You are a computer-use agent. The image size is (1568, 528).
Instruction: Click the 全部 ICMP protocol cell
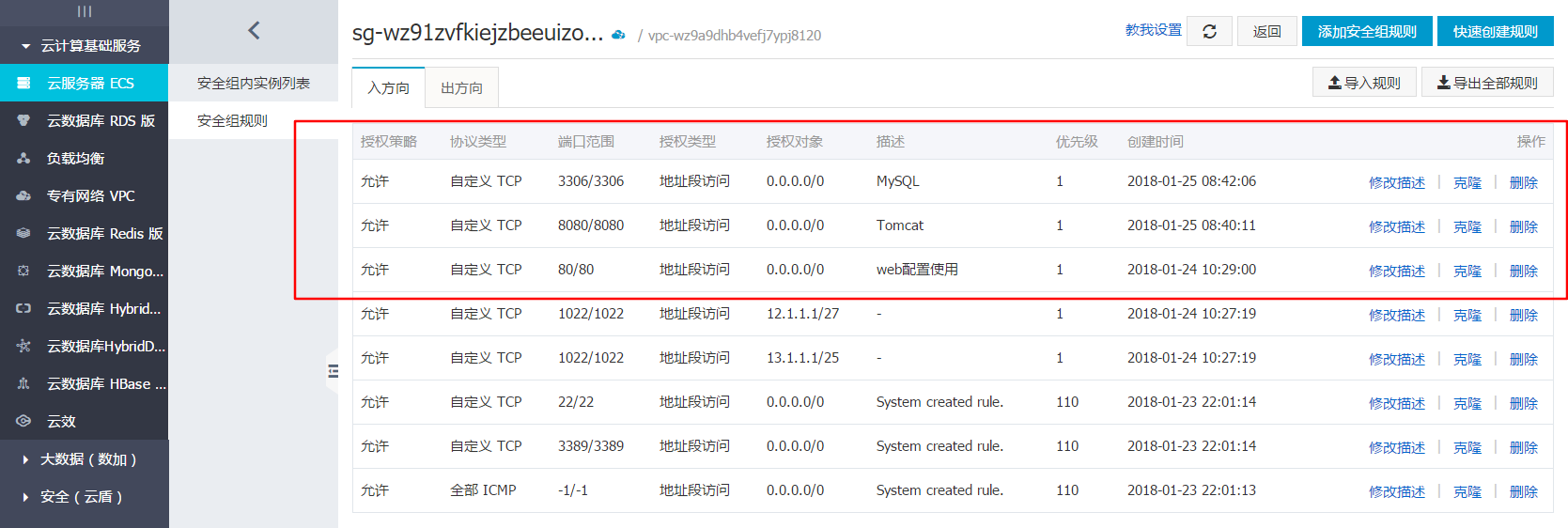click(x=483, y=490)
